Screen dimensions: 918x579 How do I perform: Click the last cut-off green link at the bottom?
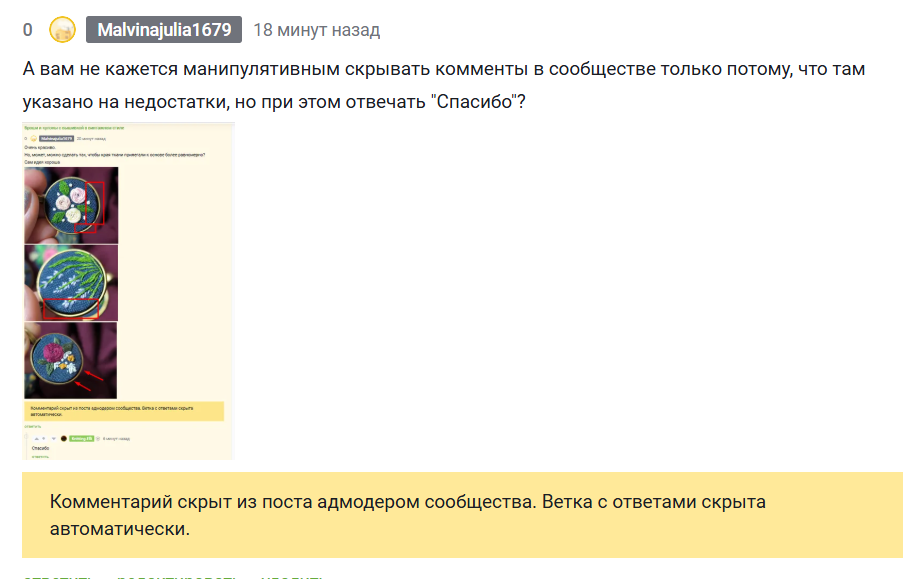(292, 577)
